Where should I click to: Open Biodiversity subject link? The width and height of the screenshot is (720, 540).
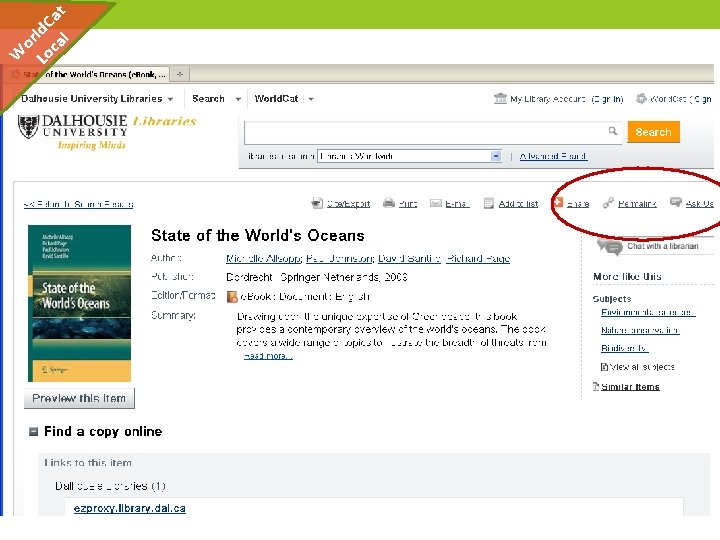624,348
